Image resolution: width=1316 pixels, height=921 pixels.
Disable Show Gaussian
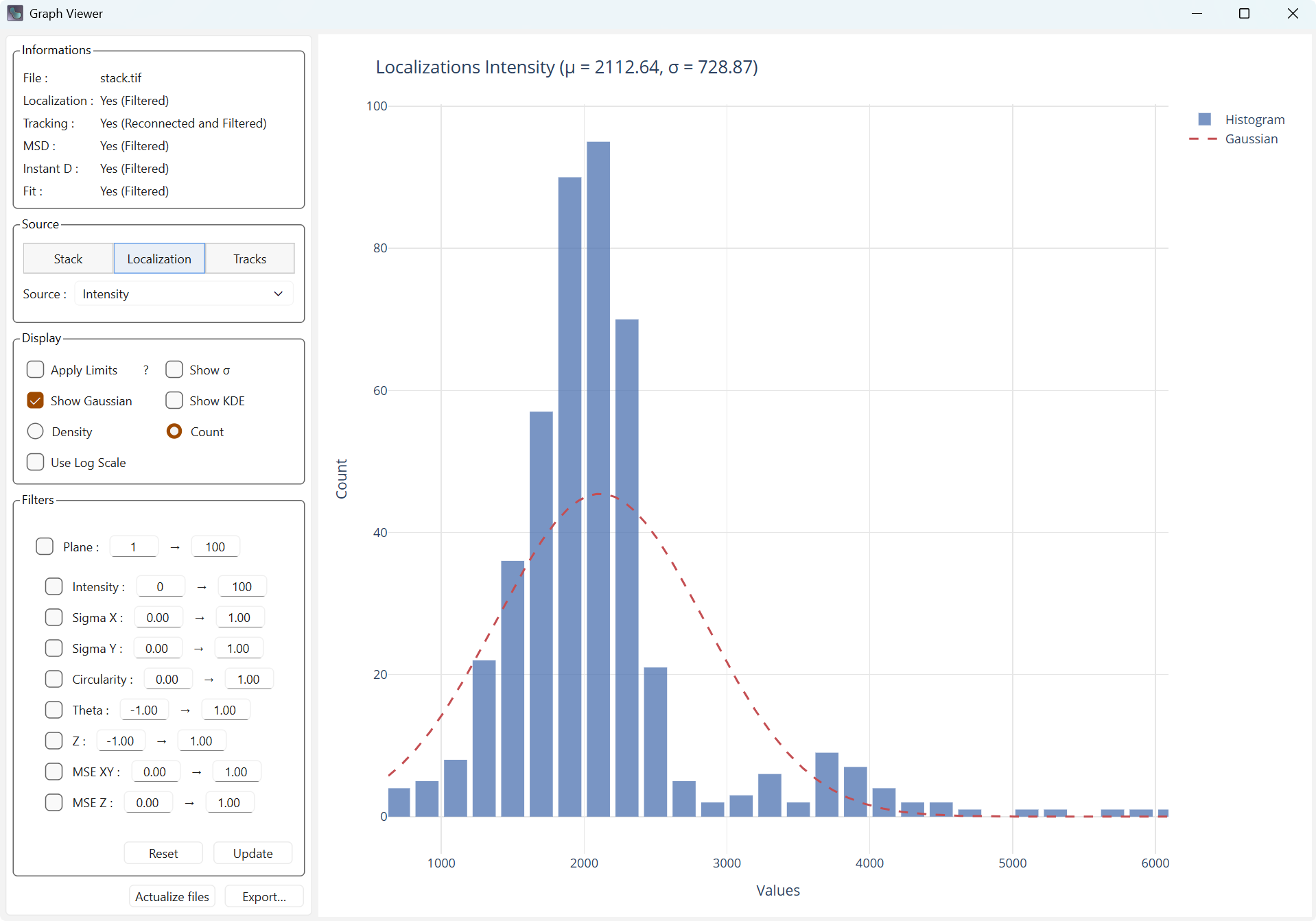[35, 400]
